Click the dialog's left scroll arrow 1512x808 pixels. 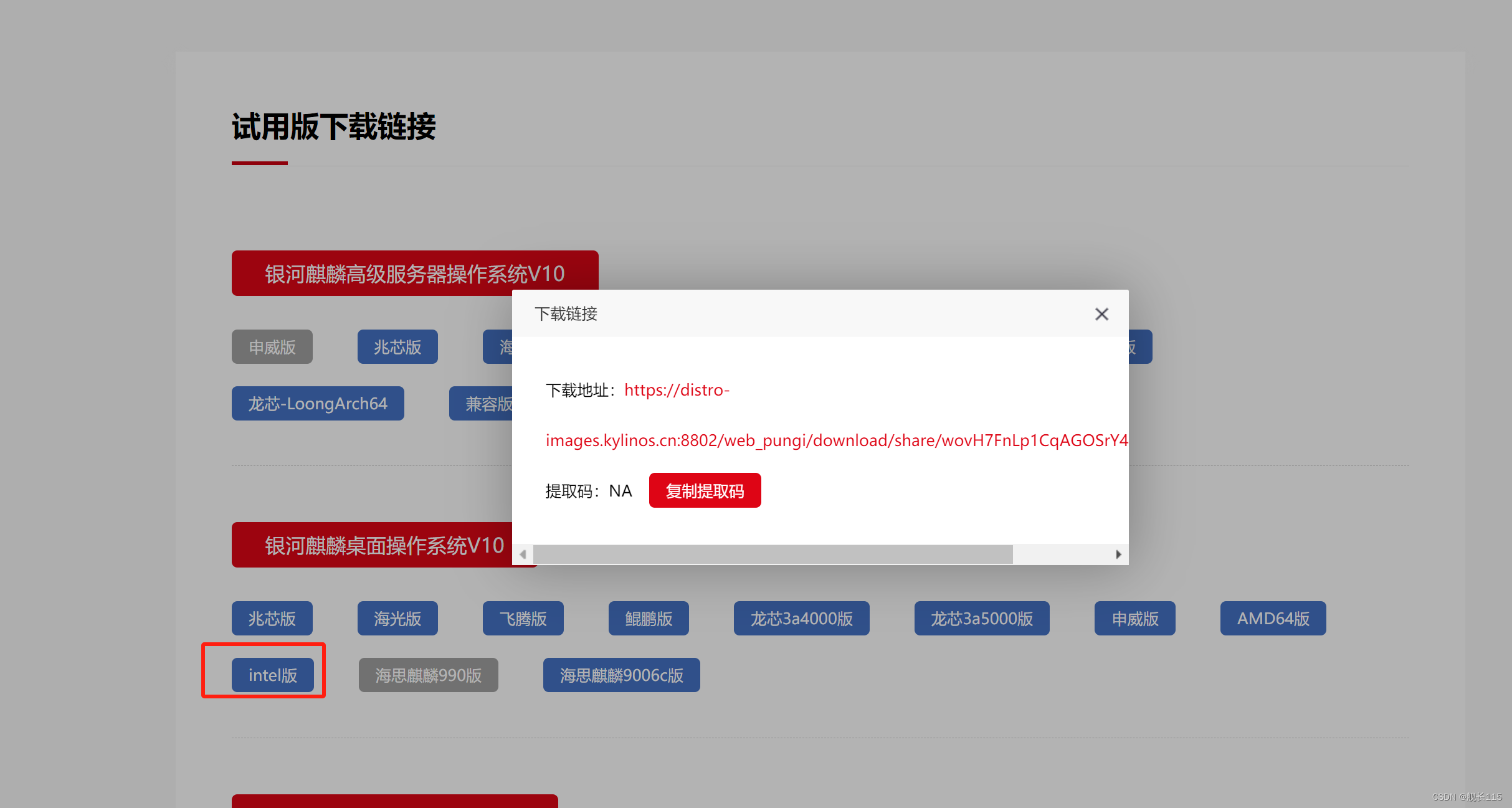pyautogui.click(x=523, y=554)
